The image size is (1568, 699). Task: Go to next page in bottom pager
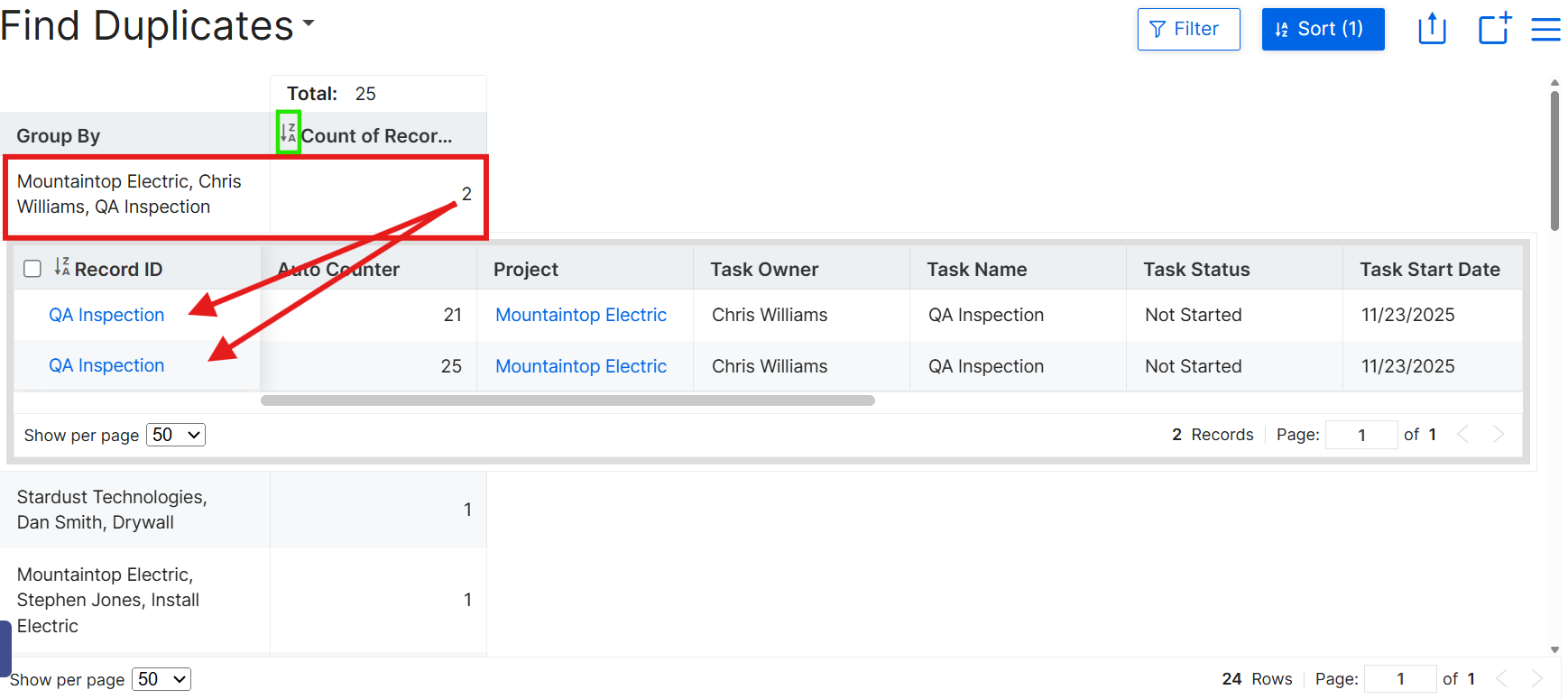point(1537,679)
